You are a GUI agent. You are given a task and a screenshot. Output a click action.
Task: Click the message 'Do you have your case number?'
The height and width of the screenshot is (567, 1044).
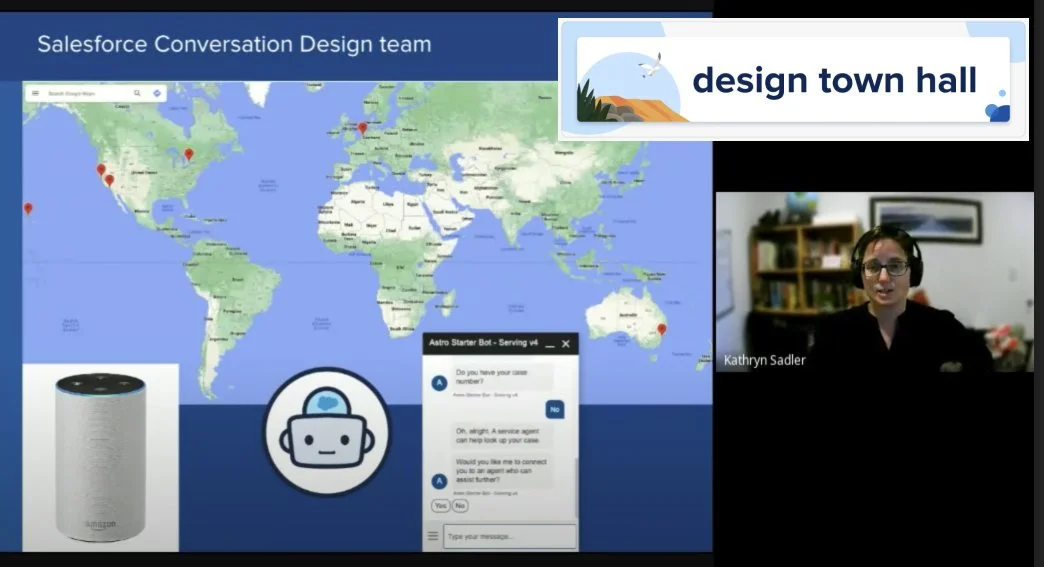(x=502, y=377)
